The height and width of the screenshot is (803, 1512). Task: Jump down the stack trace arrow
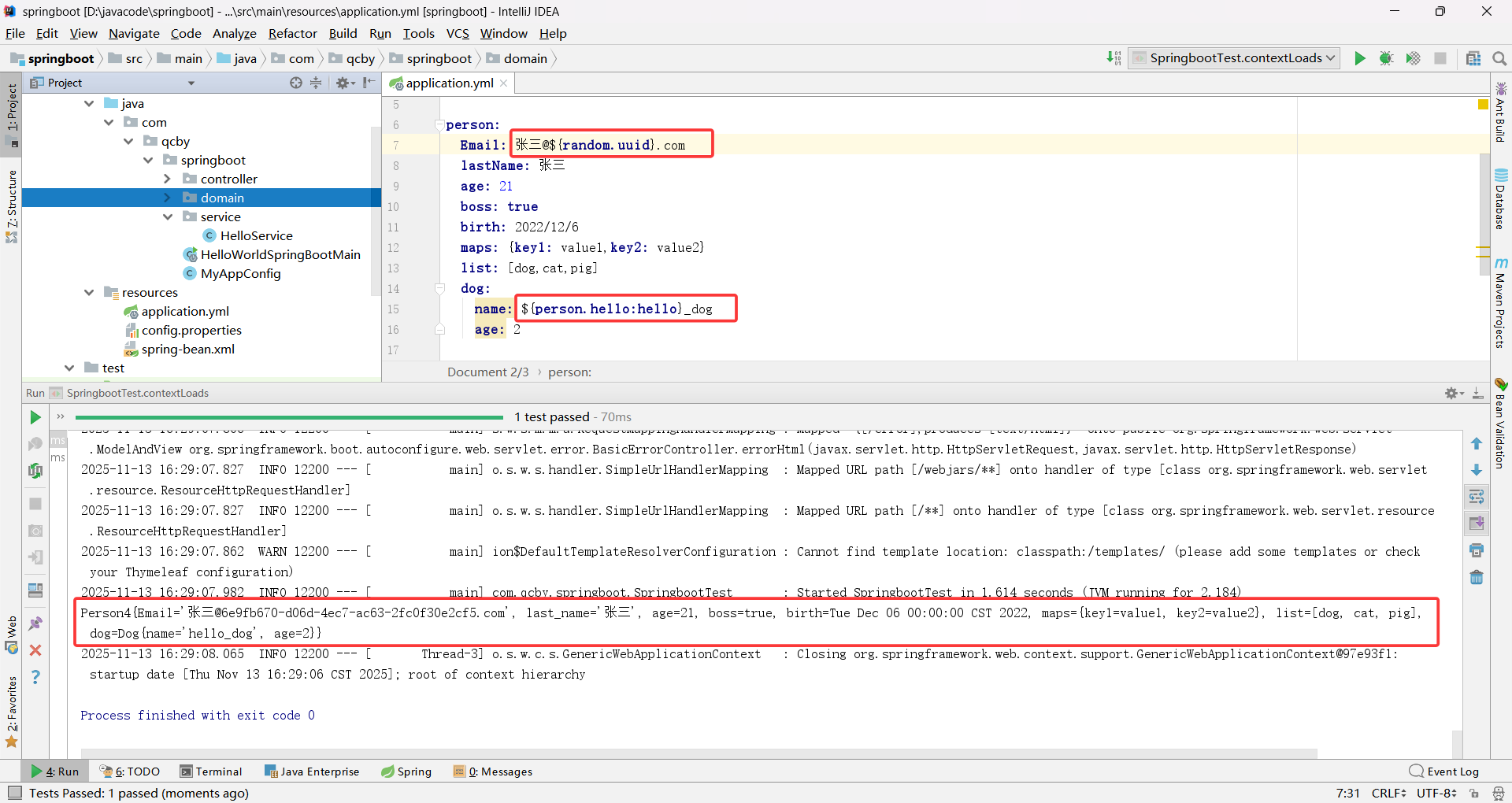pyautogui.click(x=1477, y=470)
